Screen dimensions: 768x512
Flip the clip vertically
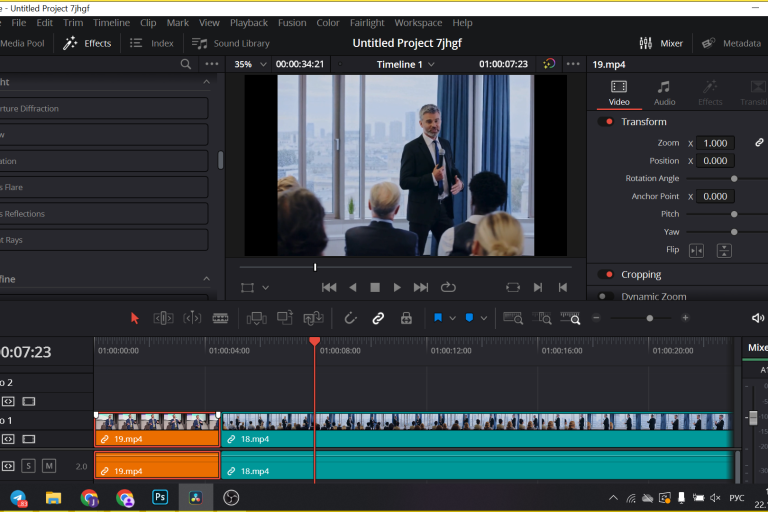724,250
